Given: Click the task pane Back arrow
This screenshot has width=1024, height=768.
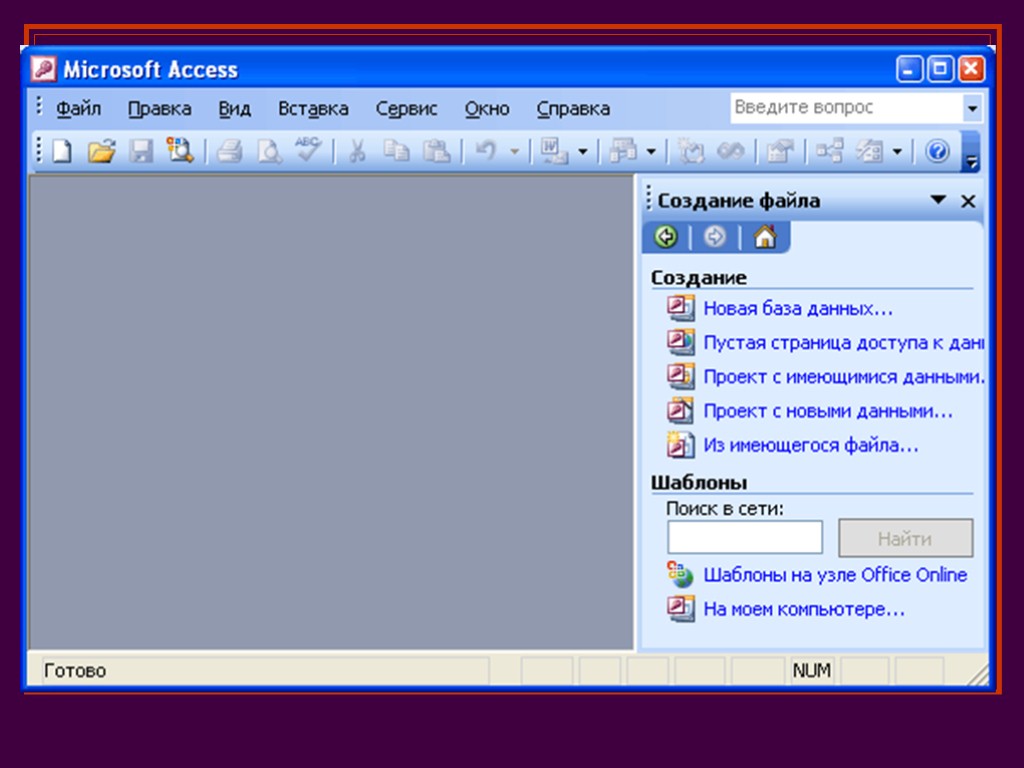Looking at the screenshot, I should click(x=665, y=236).
